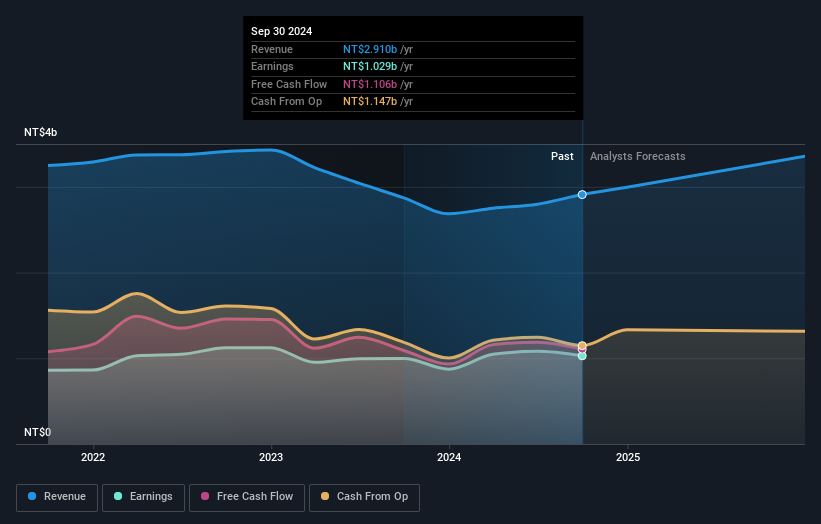
Task: Click the teal Earnings data point marker
Action: point(582,356)
